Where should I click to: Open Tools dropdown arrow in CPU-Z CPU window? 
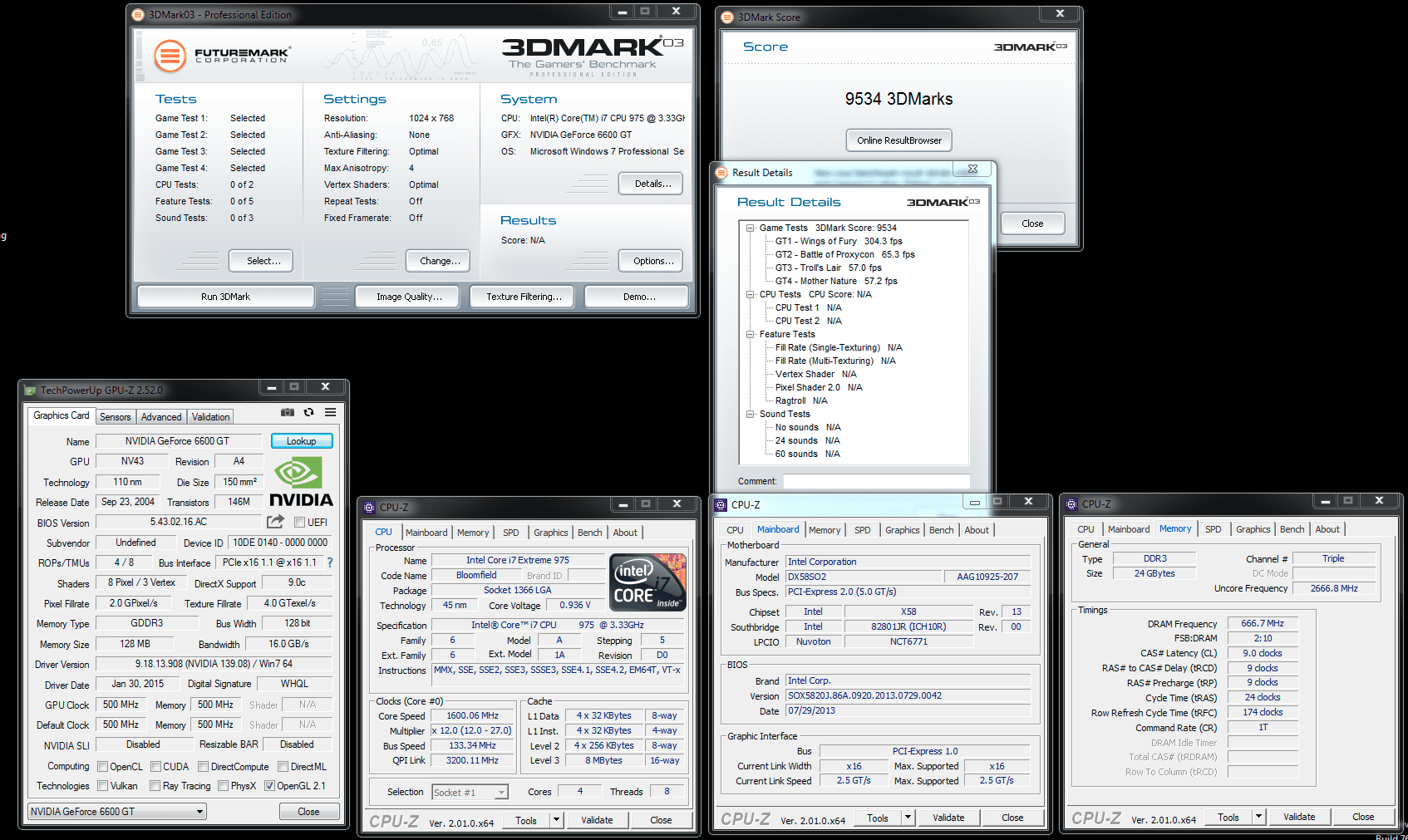click(x=556, y=820)
